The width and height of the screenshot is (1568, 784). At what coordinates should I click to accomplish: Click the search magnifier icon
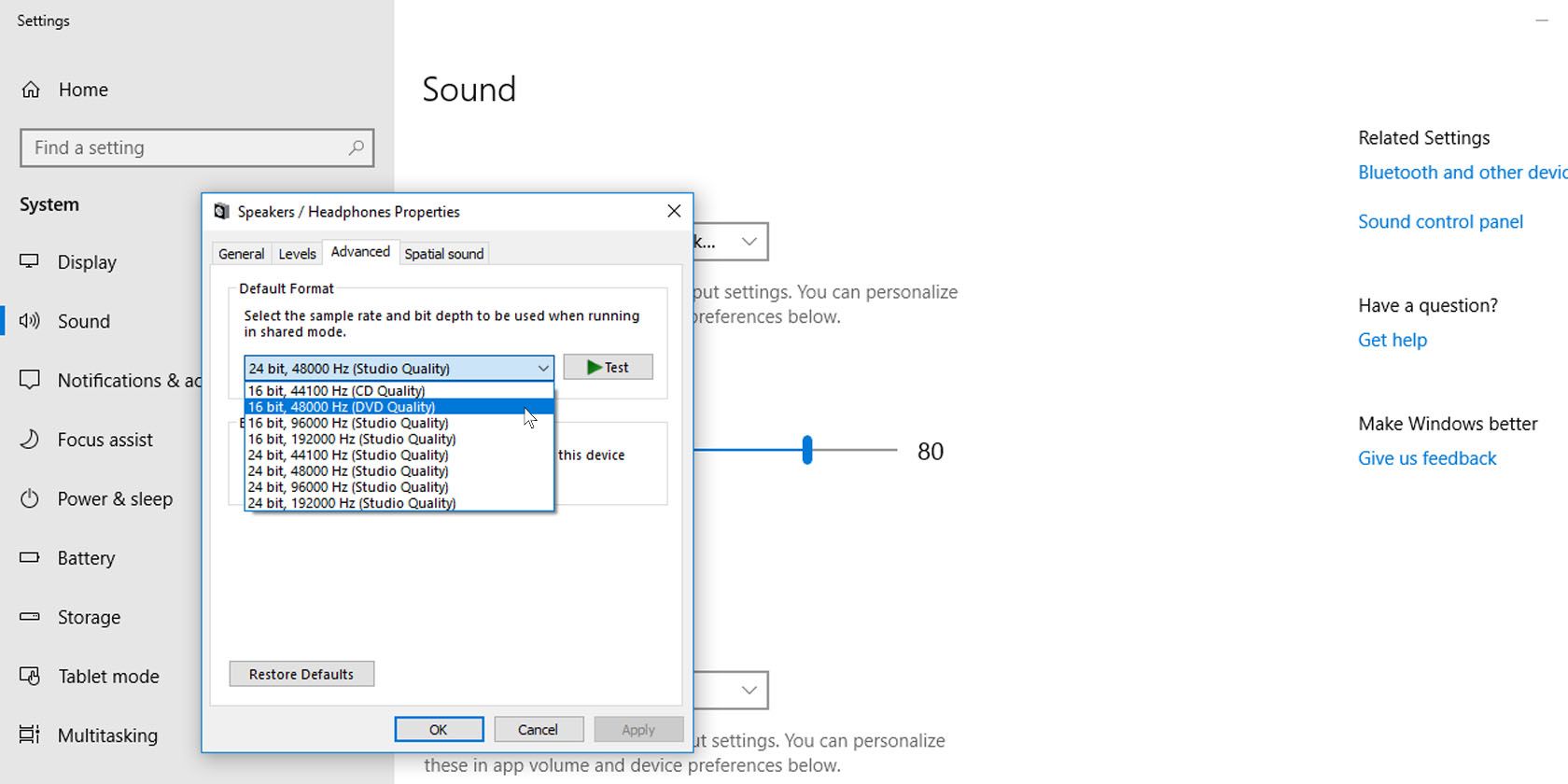(356, 147)
